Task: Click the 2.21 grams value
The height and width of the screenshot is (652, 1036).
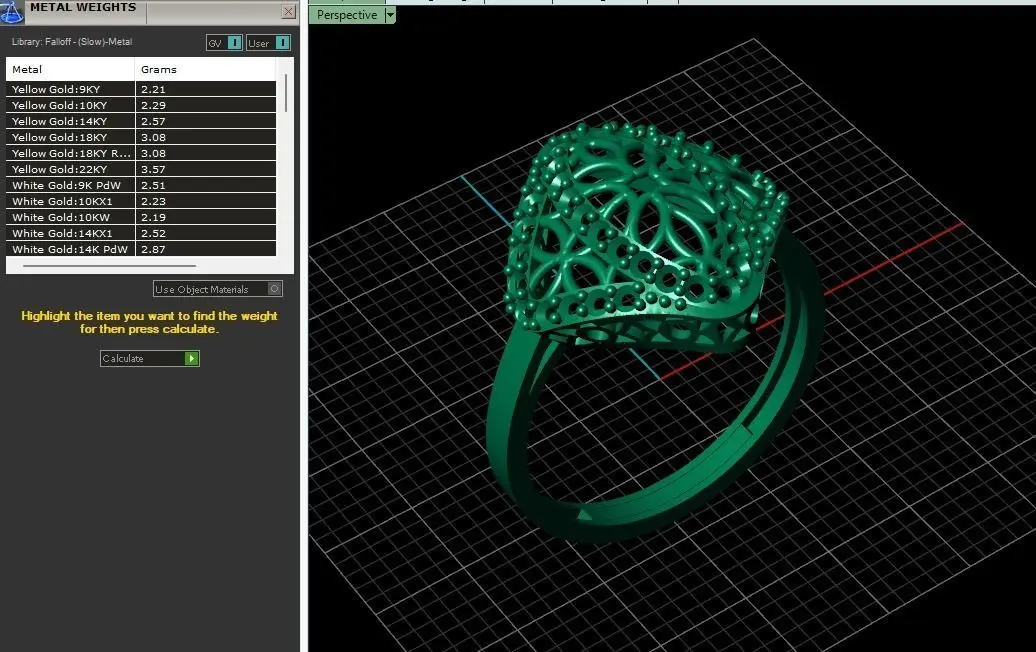Action: click(x=153, y=89)
